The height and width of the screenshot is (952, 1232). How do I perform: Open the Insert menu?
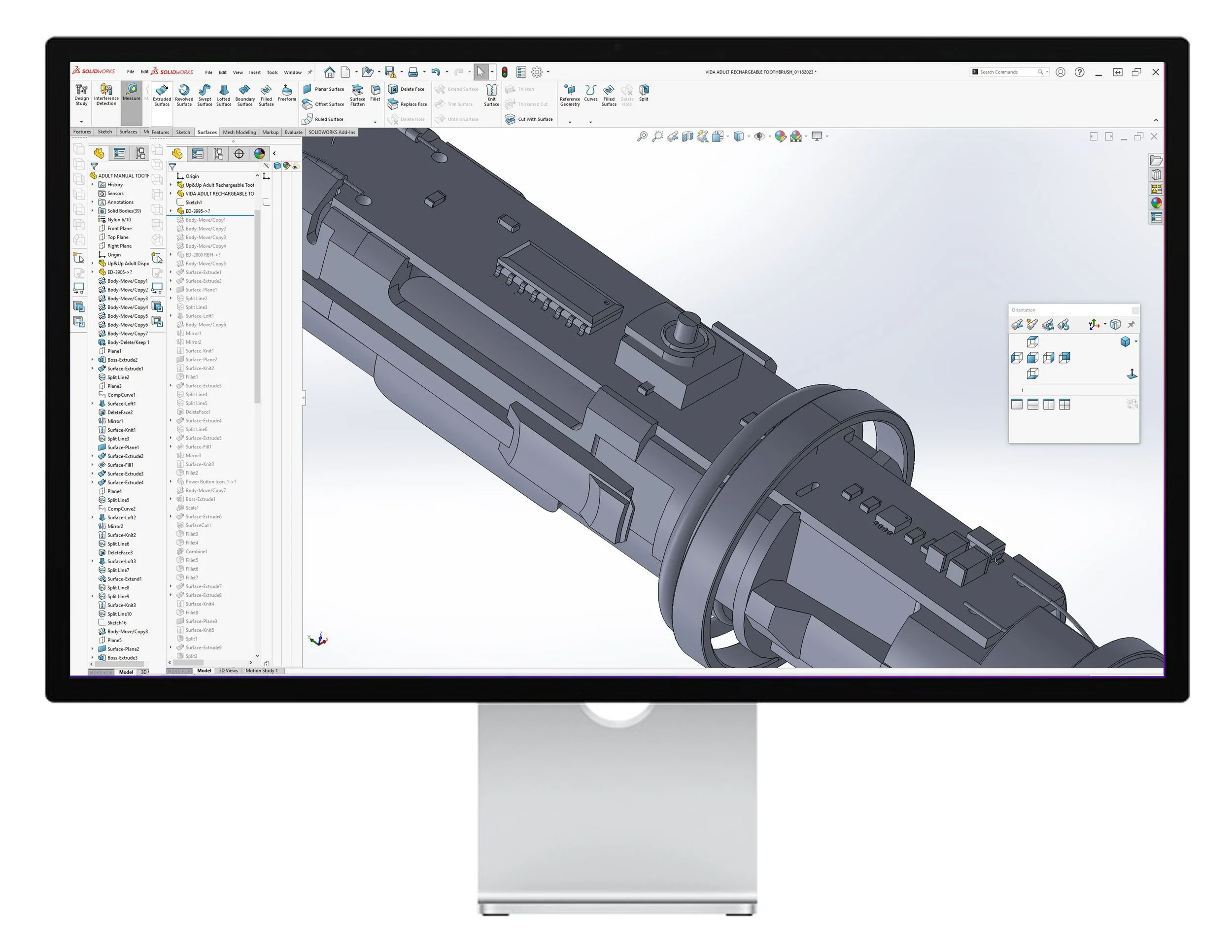click(x=254, y=72)
